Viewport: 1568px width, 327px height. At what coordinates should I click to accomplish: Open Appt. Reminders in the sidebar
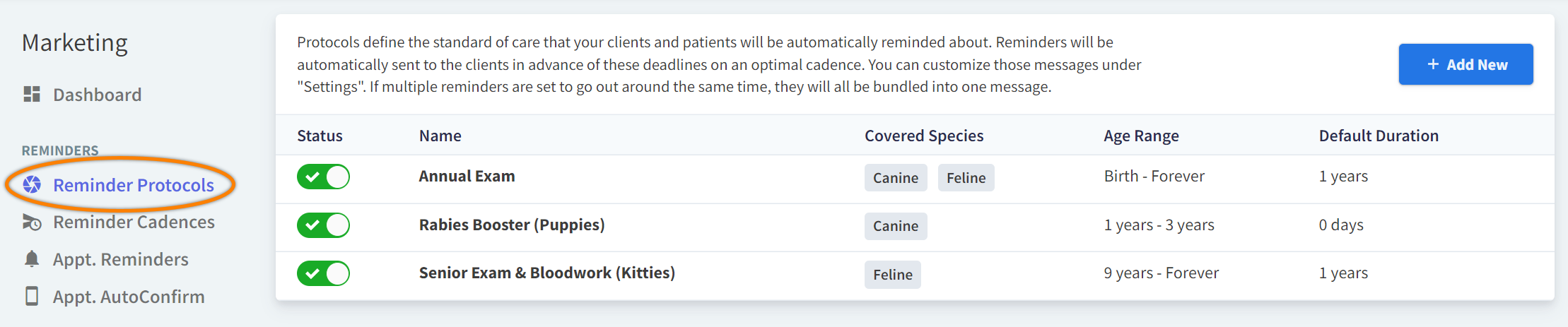(120, 259)
